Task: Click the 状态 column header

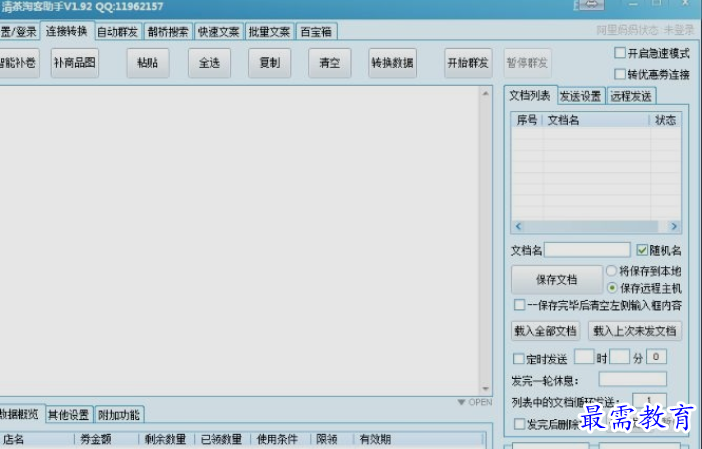Action: [x=665, y=120]
